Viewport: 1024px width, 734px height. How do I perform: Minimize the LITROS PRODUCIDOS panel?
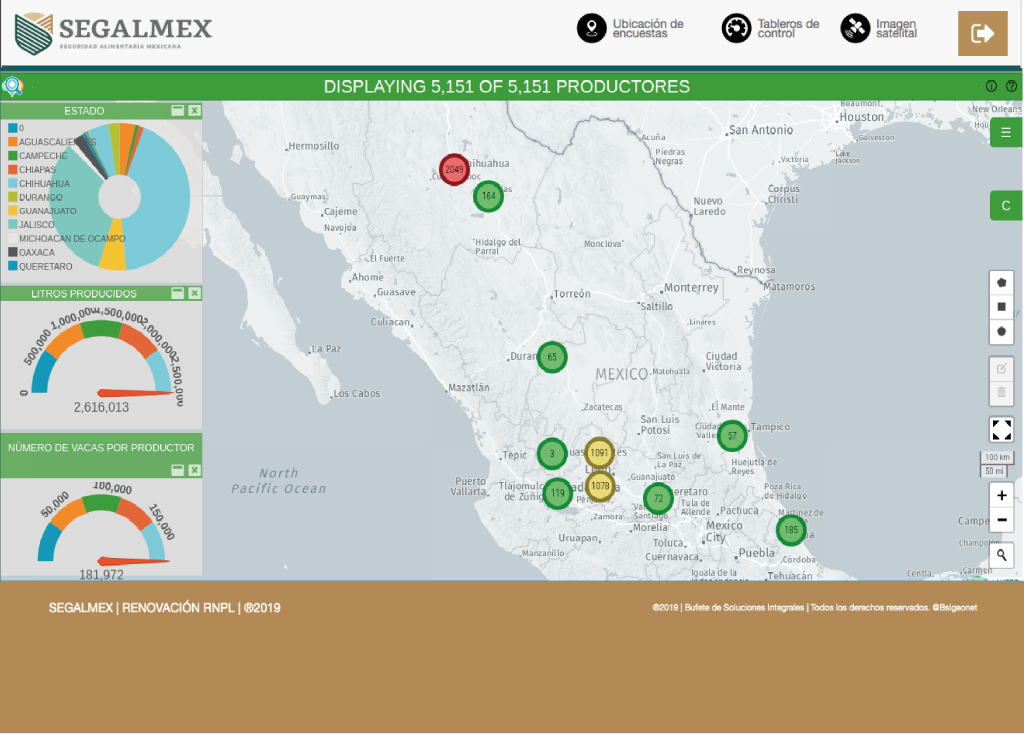coord(177,293)
